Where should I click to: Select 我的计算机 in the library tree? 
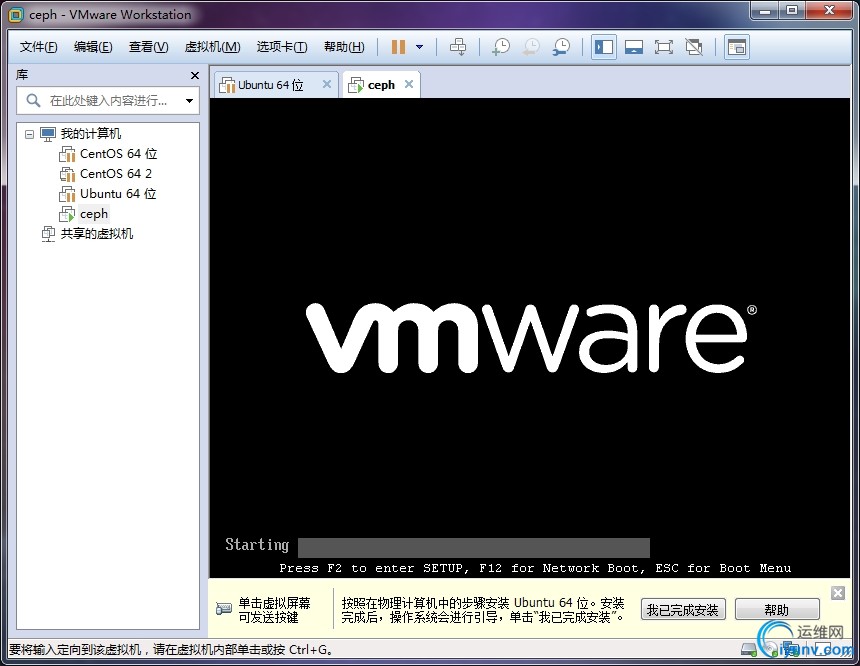point(90,134)
